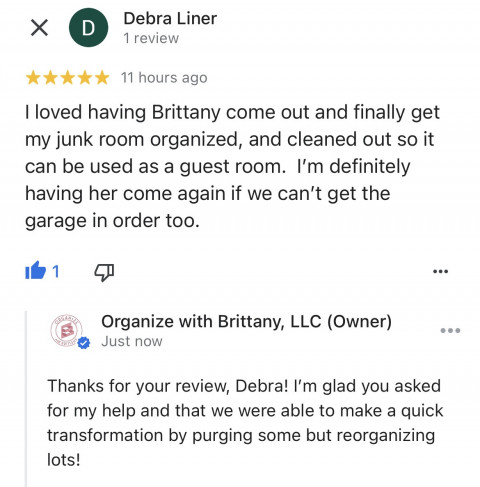Screen dimensions: 480x487
Task: Click the owner's 'Thanks for your review' reply
Action: 245,423
